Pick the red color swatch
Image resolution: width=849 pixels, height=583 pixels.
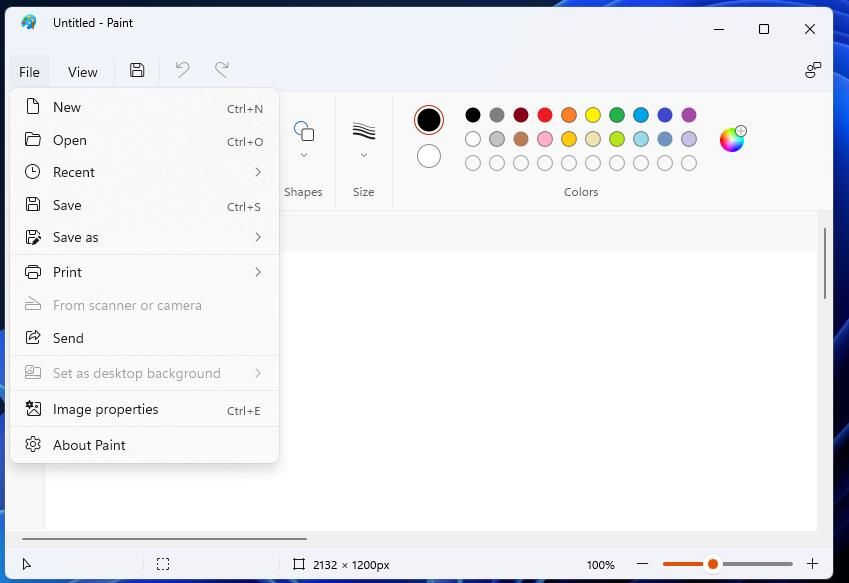(545, 115)
